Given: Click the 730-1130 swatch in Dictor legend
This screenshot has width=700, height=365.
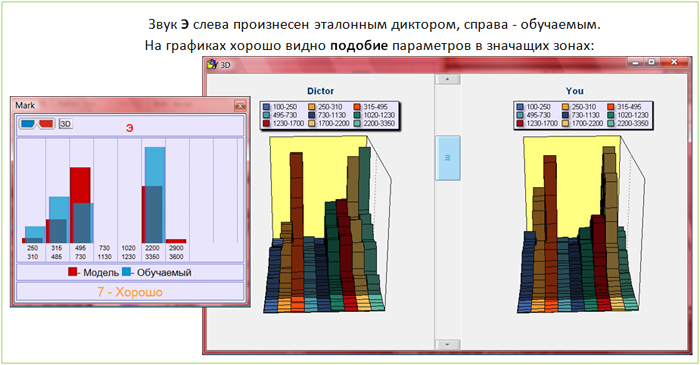Looking at the screenshot, I should pos(312,115).
